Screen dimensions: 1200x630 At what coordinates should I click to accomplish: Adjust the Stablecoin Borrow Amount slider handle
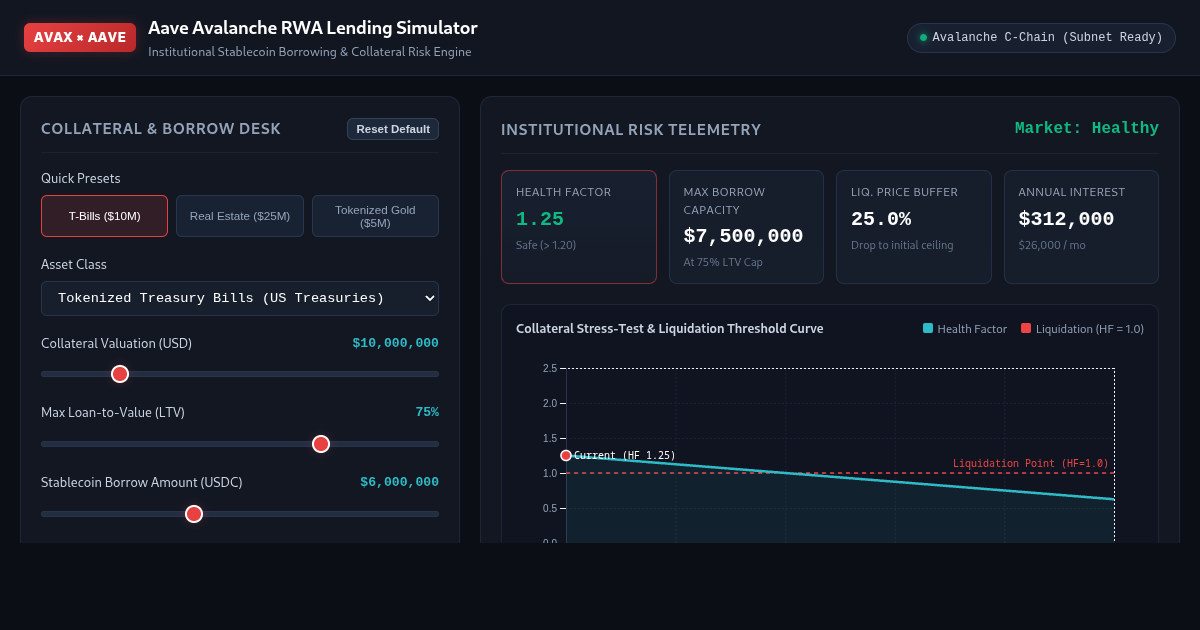point(194,514)
